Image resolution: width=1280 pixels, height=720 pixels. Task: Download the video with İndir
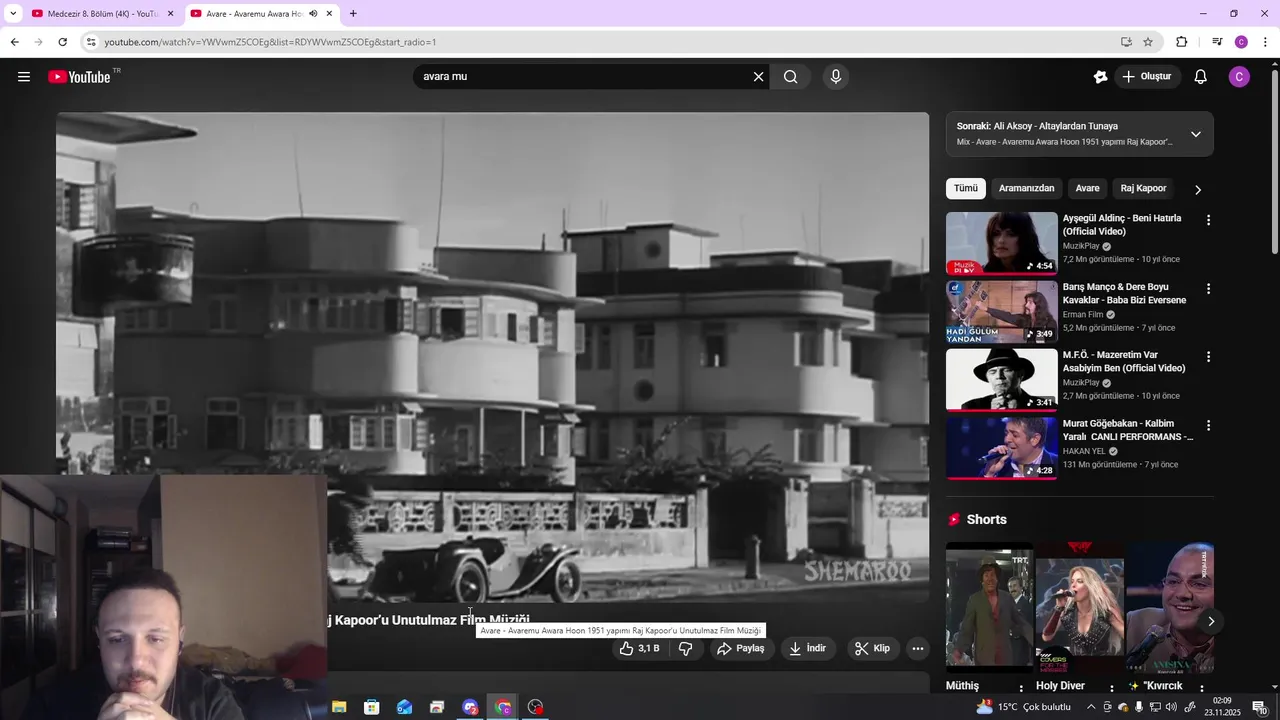pyautogui.click(x=807, y=648)
